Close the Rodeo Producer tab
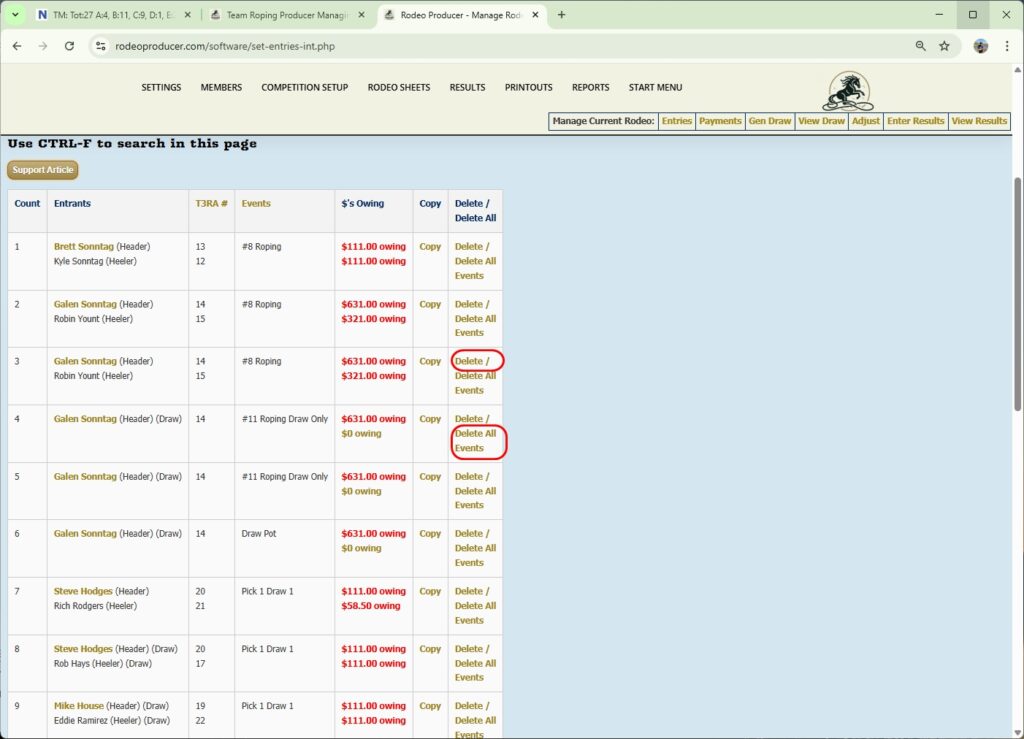The image size is (1024, 739). tap(536, 14)
